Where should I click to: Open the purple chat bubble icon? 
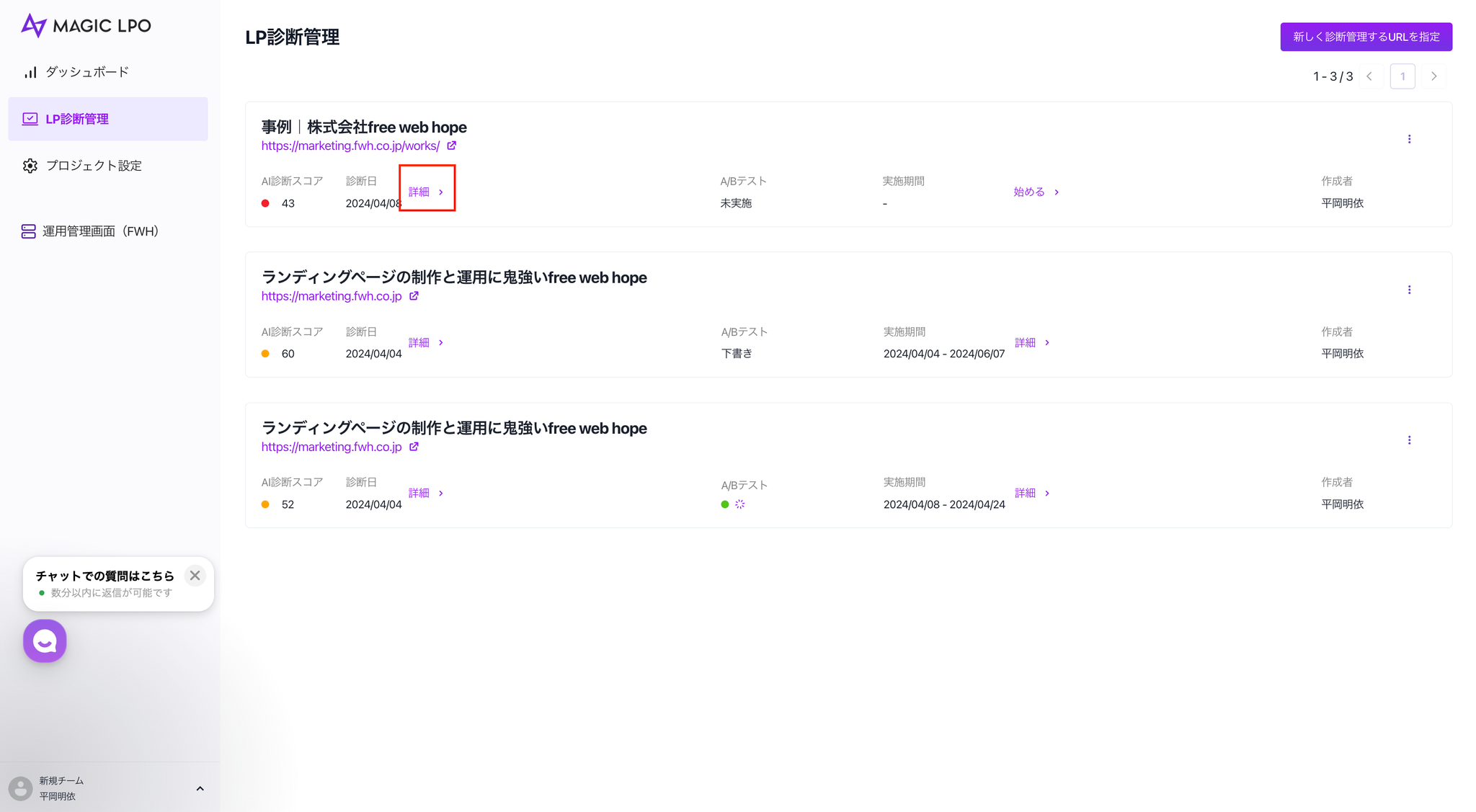(x=45, y=641)
